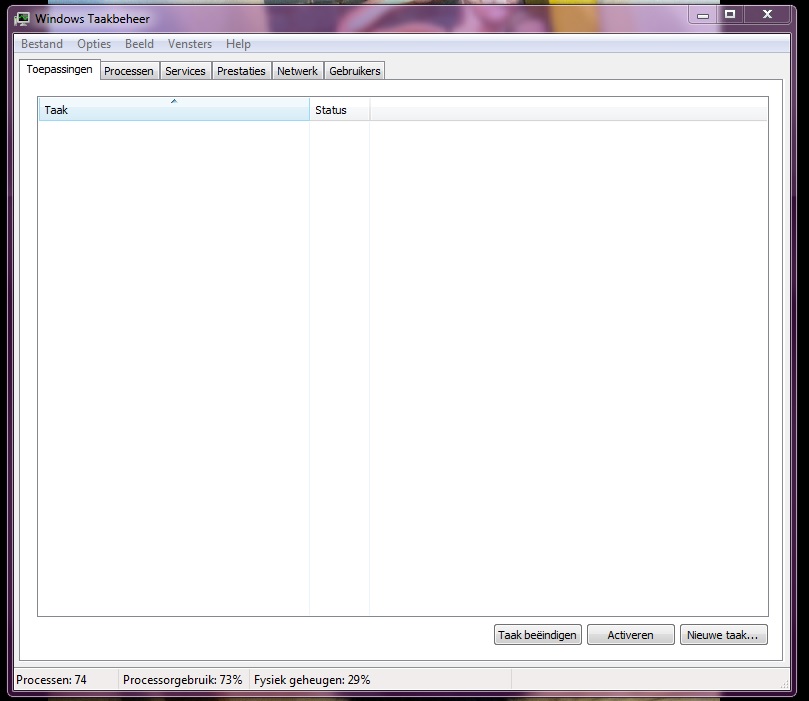The height and width of the screenshot is (701, 809).
Task: Open the Bestand menu
Action: pyautogui.click(x=42, y=44)
